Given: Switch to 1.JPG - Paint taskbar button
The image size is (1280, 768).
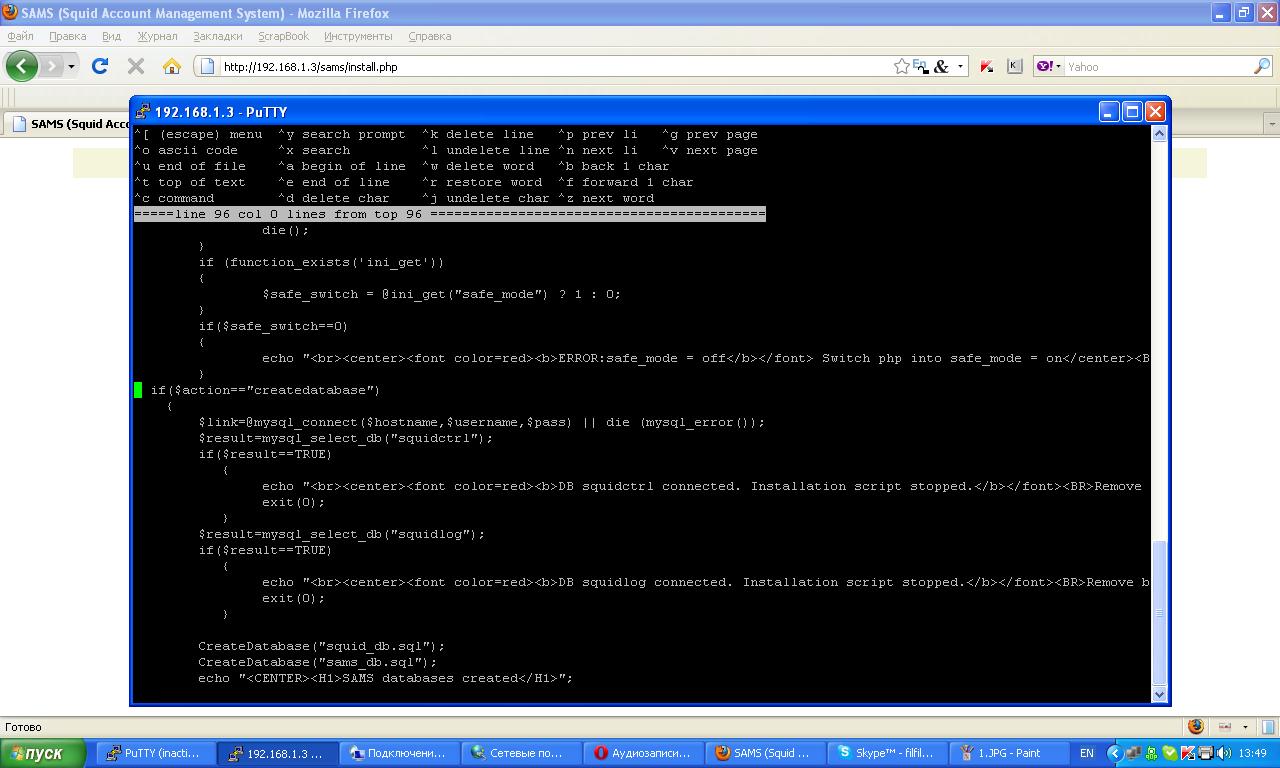Looking at the screenshot, I should (x=1009, y=753).
